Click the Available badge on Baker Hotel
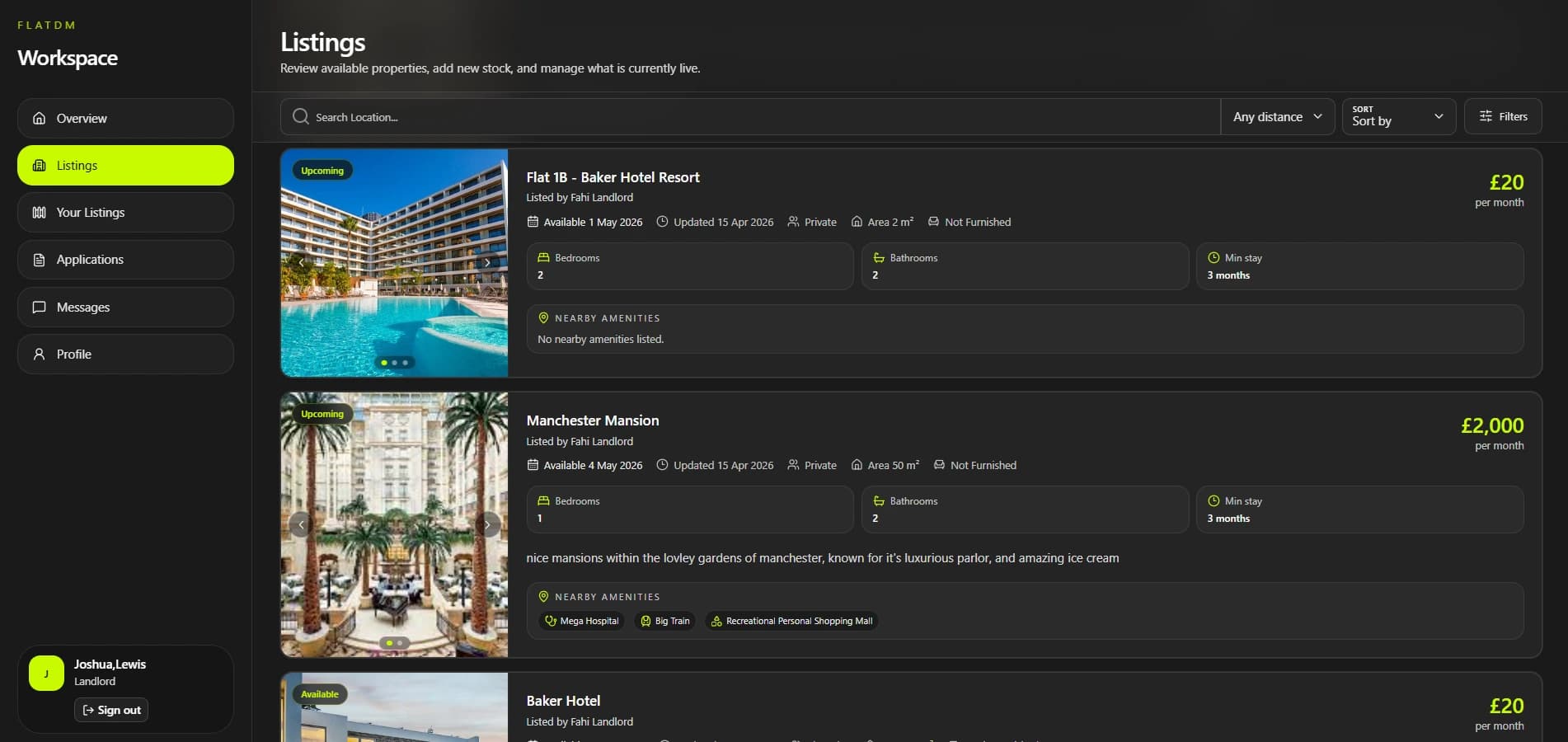 tap(320, 694)
